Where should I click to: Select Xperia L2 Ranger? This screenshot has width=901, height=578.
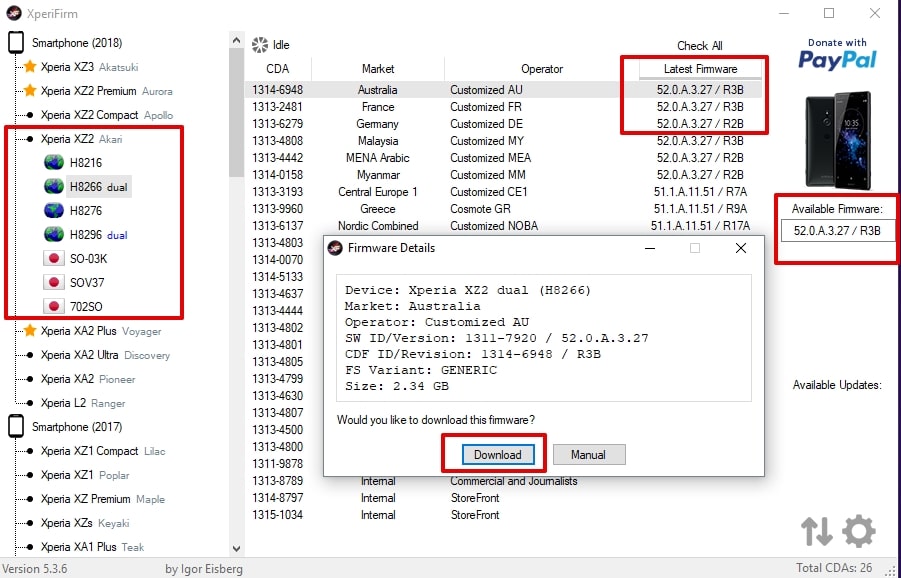(x=83, y=403)
